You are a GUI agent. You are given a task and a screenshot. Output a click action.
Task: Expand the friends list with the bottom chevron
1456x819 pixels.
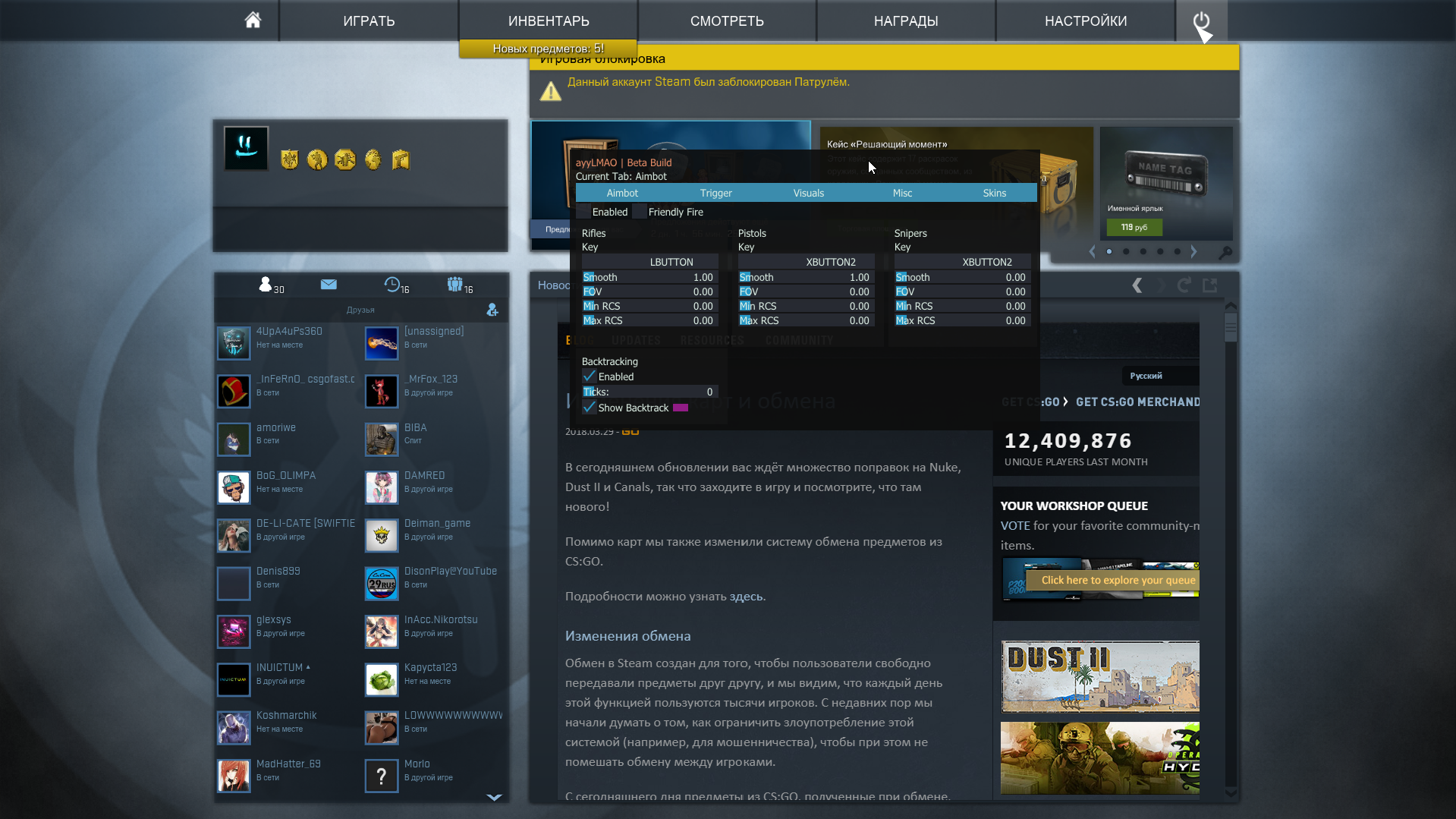tap(494, 797)
